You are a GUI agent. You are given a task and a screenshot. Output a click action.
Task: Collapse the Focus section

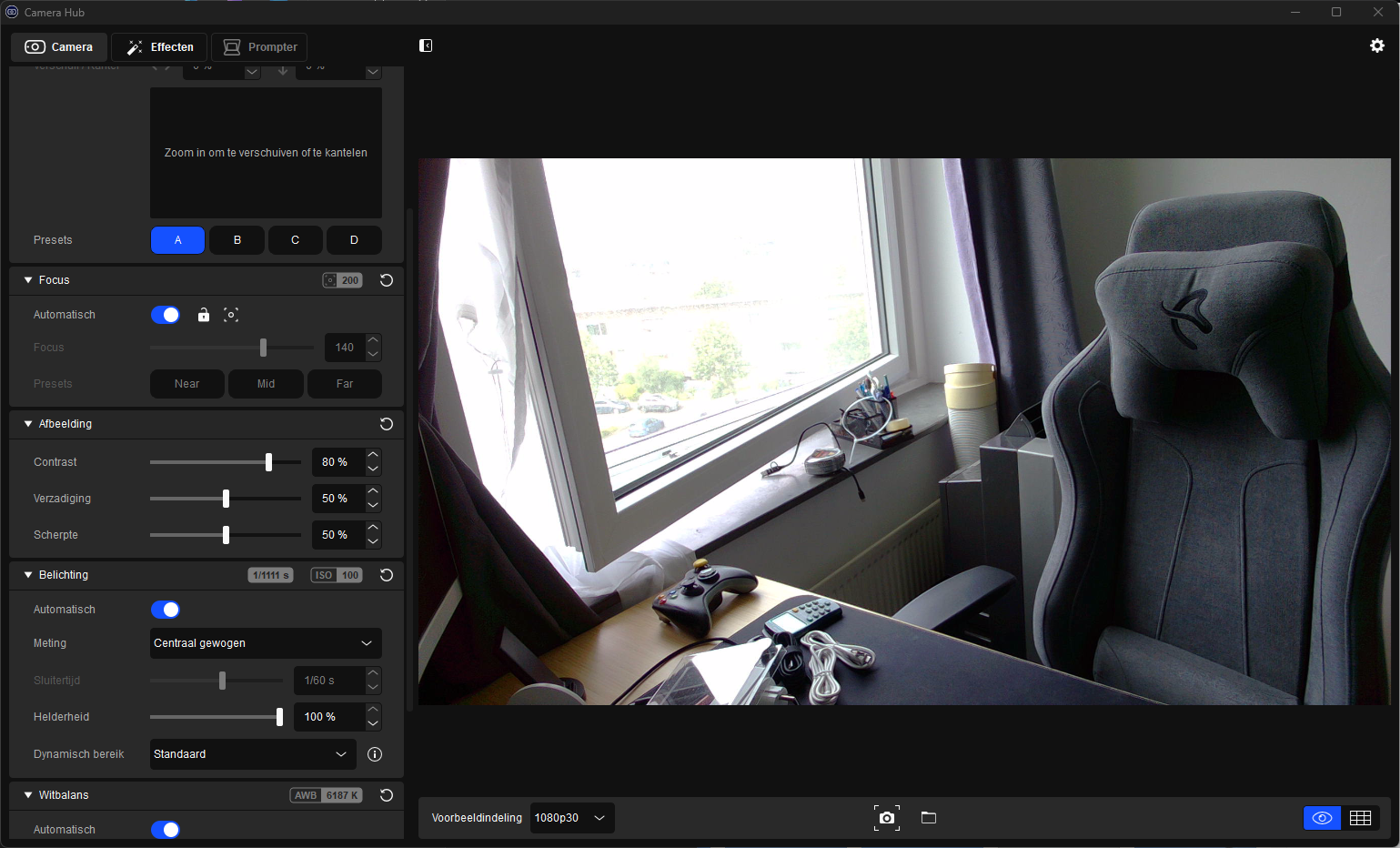tap(28, 280)
